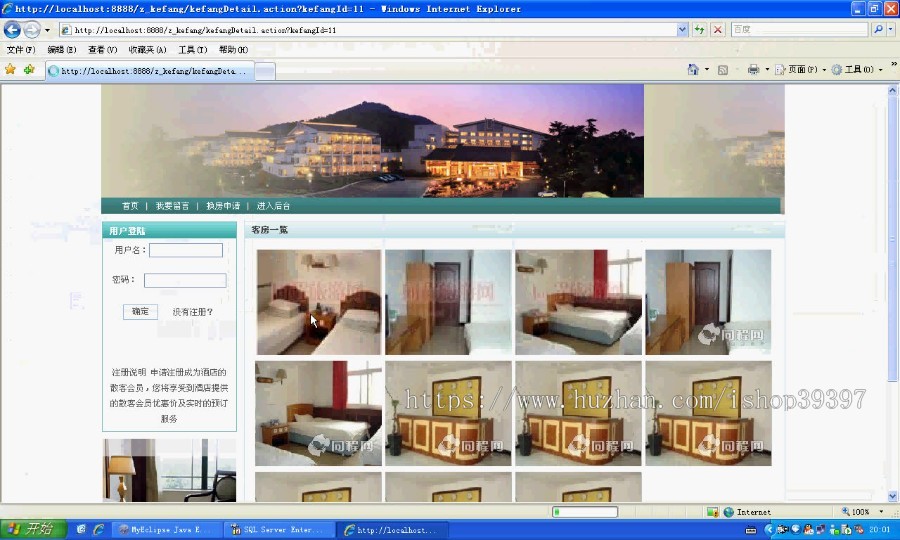Click the Print toolbar icon

(753, 70)
